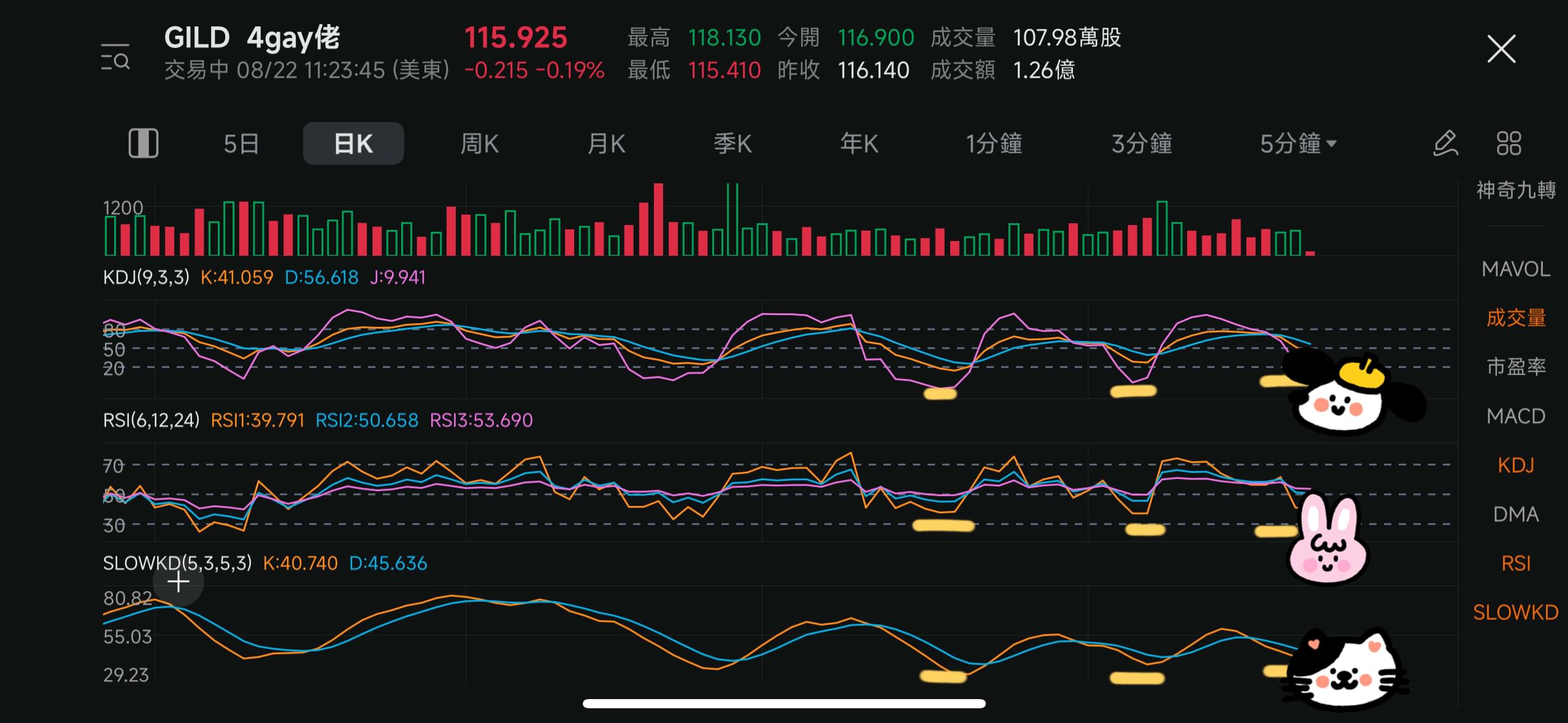Open the stock search list icon

point(115,57)
